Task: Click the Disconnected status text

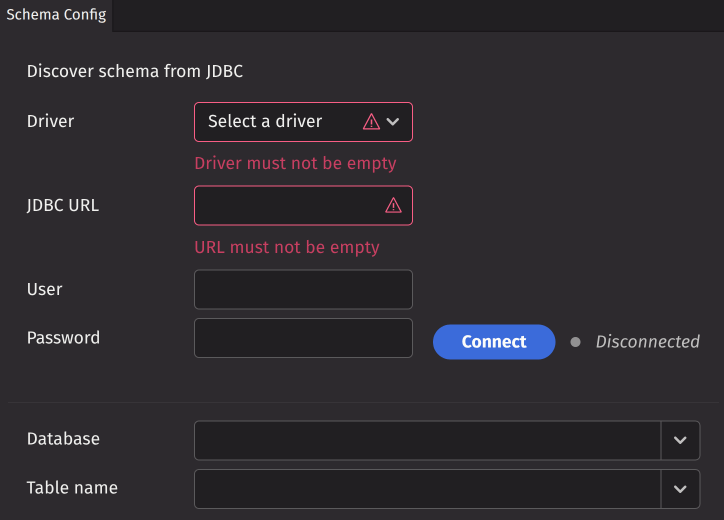Action: [647, 342]
